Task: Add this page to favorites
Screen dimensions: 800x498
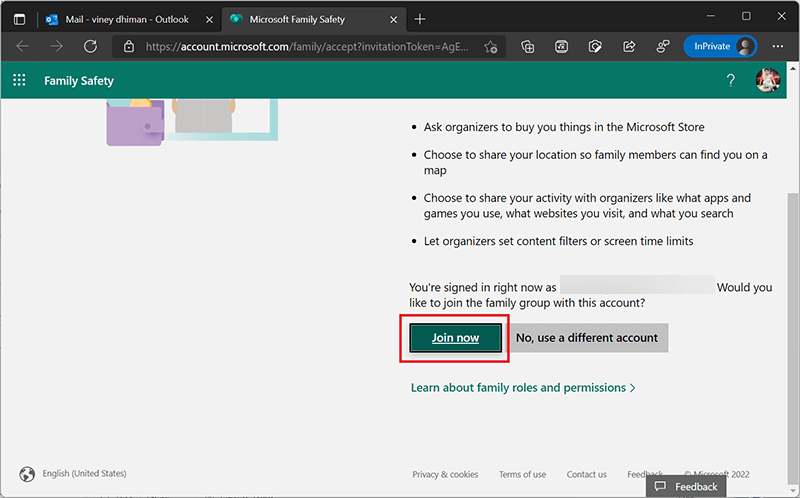Action: [x=491, y=47]
